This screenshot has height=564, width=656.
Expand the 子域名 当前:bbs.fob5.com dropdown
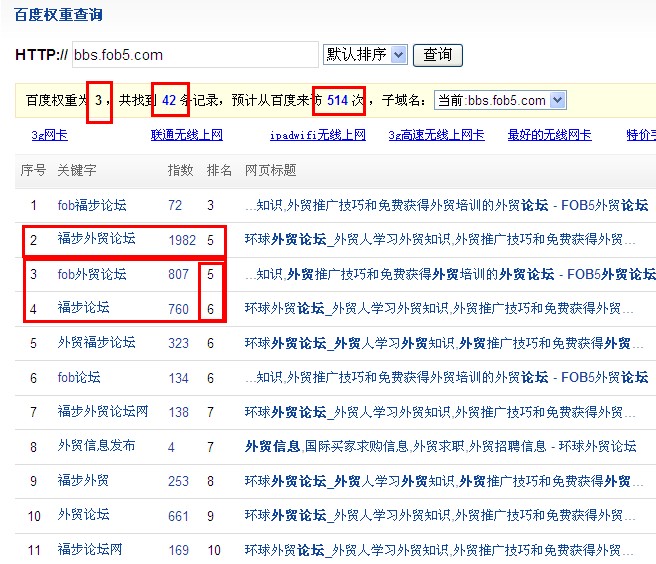click(x=500, y=100)
